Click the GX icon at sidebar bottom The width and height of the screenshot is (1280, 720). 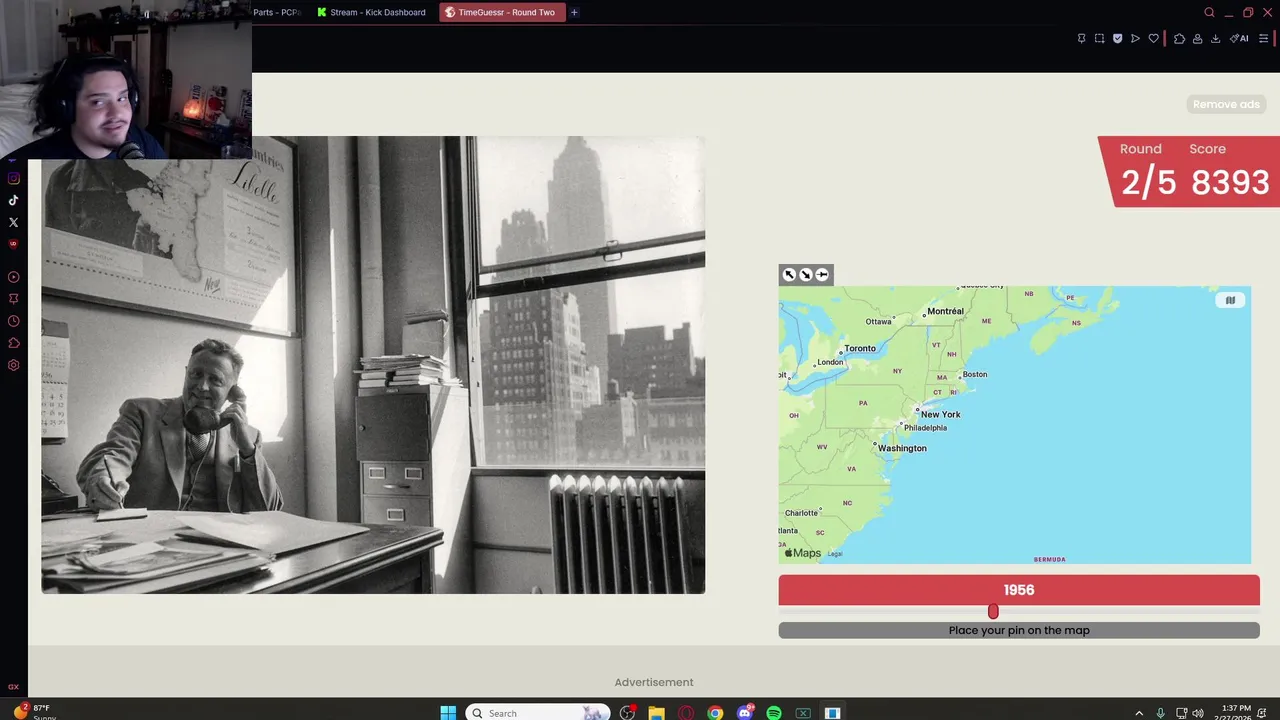(14, 686)
